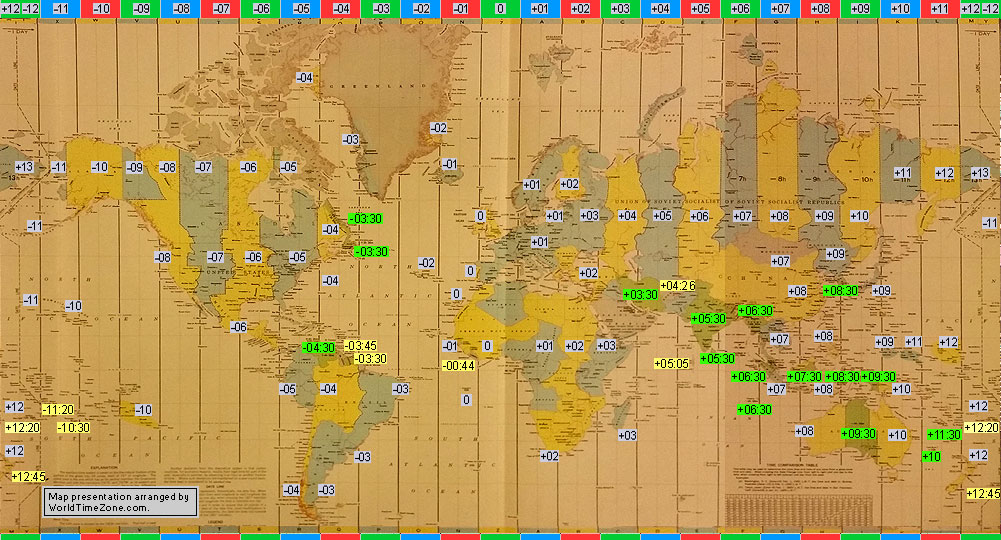Image resolution: width=1001 pixels, height=540 pixels.
Task: Click the +02 cell in the top header strip
Action: pyautogui.click(x=580, y=8)
